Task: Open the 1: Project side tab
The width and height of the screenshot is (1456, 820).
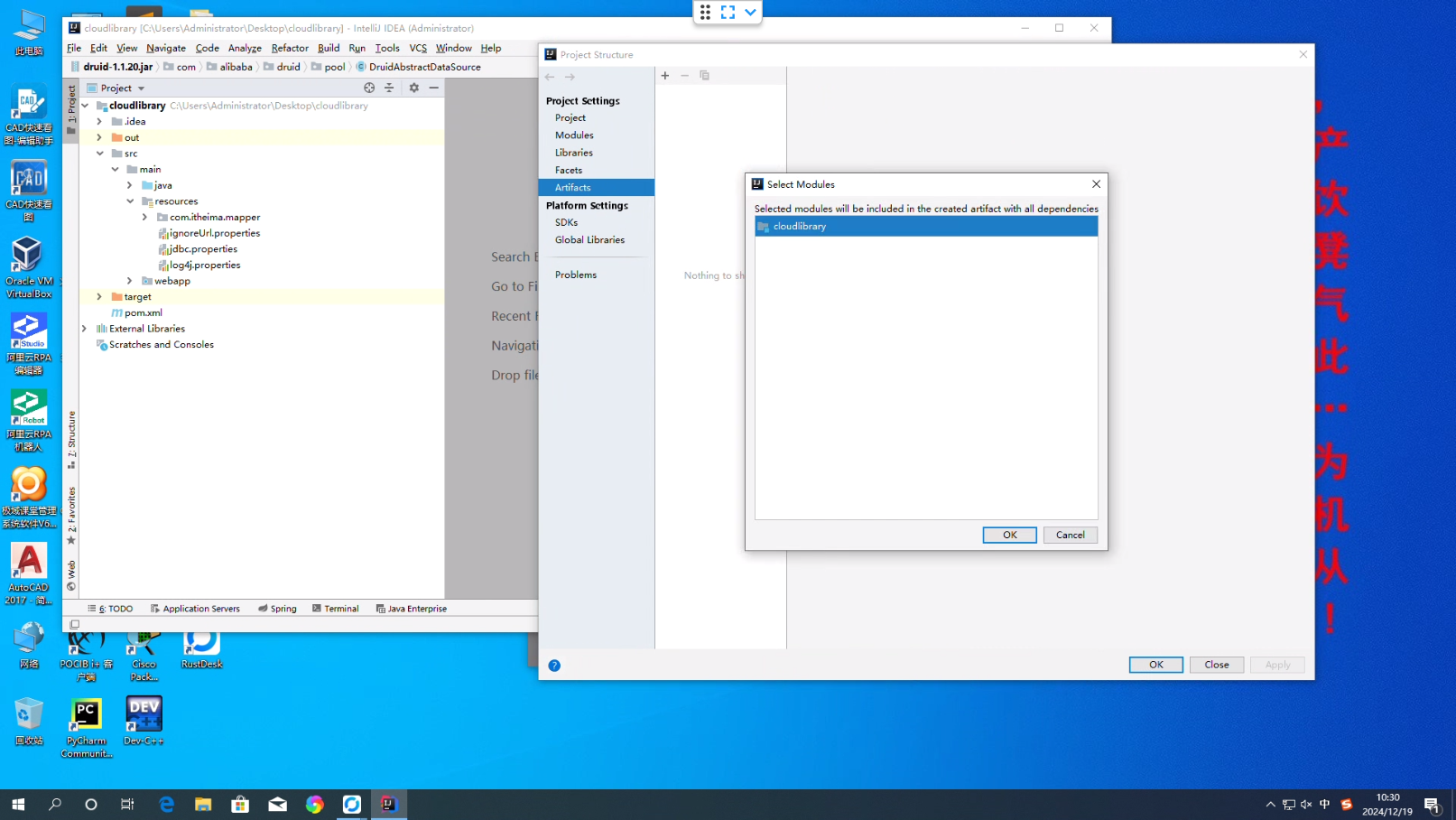Action: coord(71,108)
